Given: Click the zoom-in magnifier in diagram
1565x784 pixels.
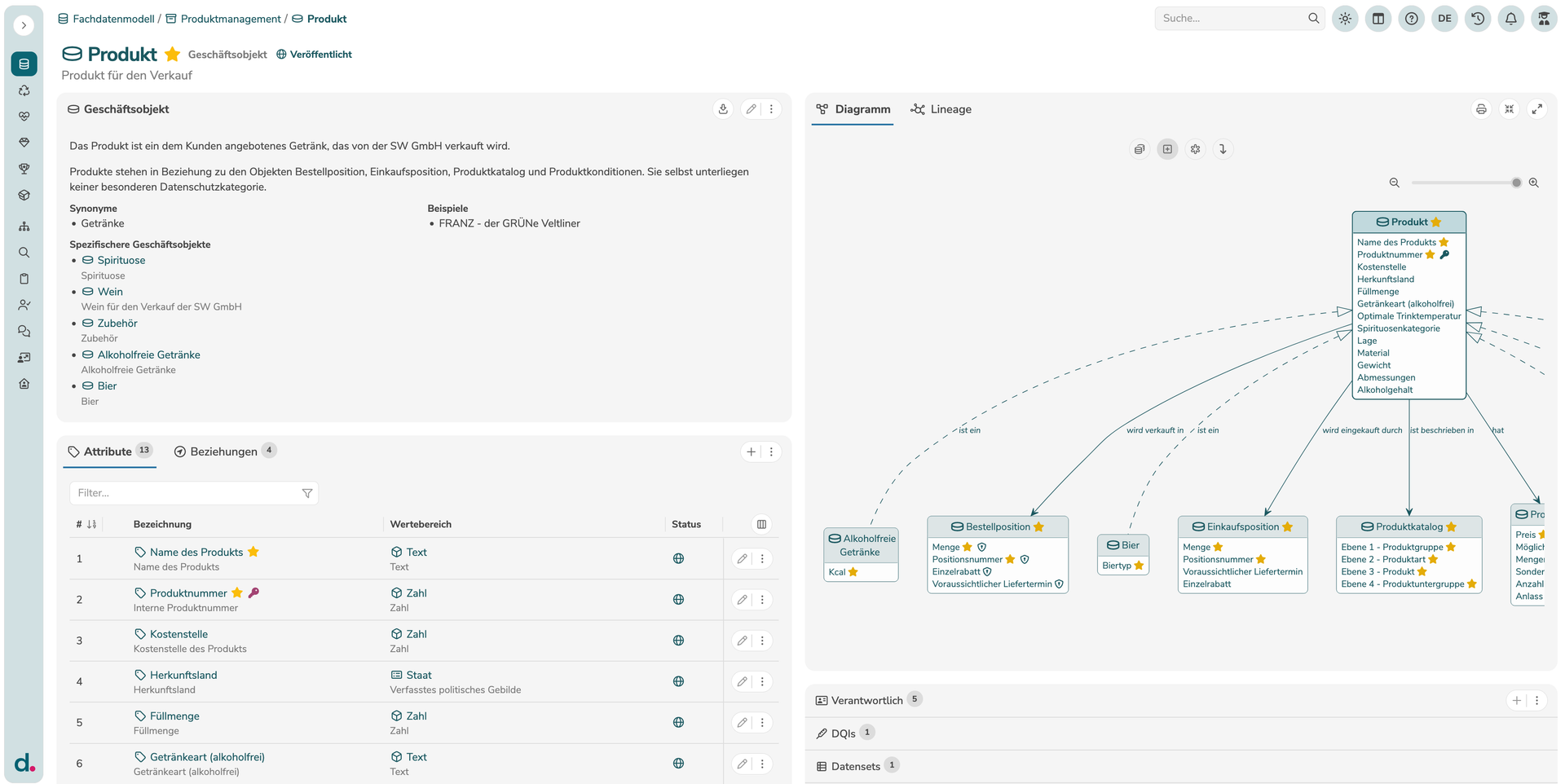Looking at the screenshot, I should pos(1533,183).
